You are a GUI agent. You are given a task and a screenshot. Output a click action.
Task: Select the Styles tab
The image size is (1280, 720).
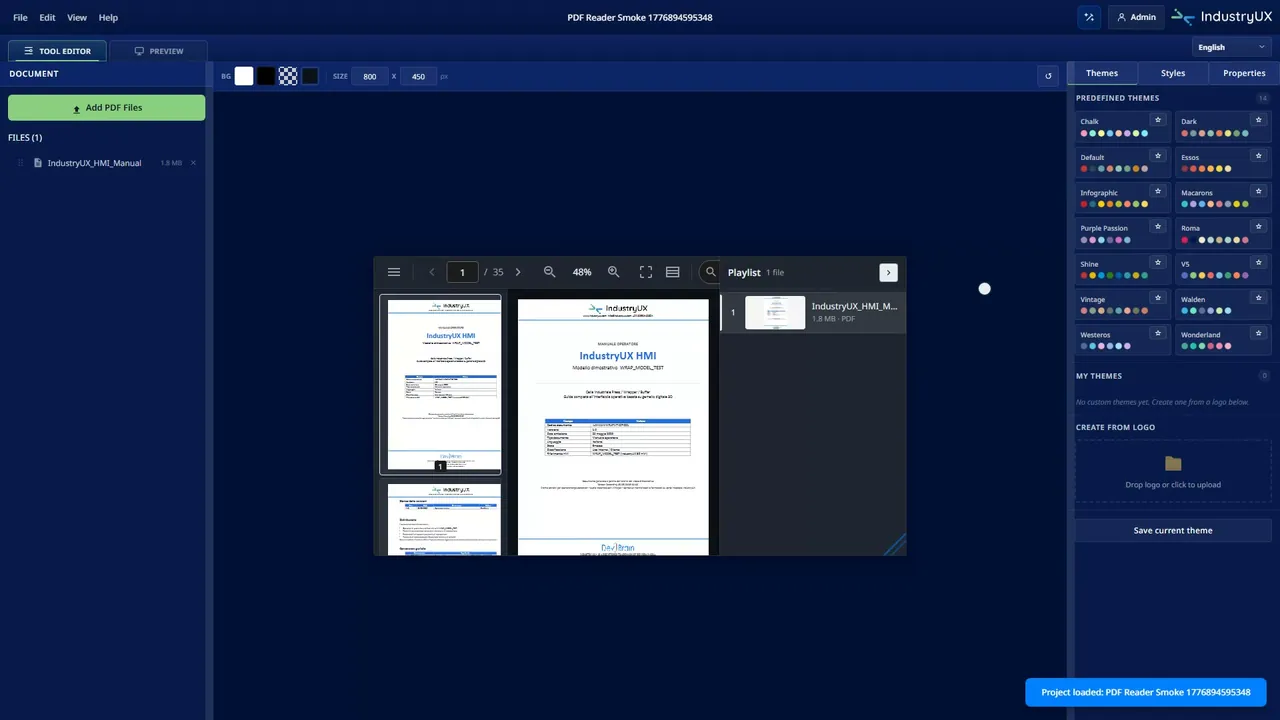[1173, 73]
